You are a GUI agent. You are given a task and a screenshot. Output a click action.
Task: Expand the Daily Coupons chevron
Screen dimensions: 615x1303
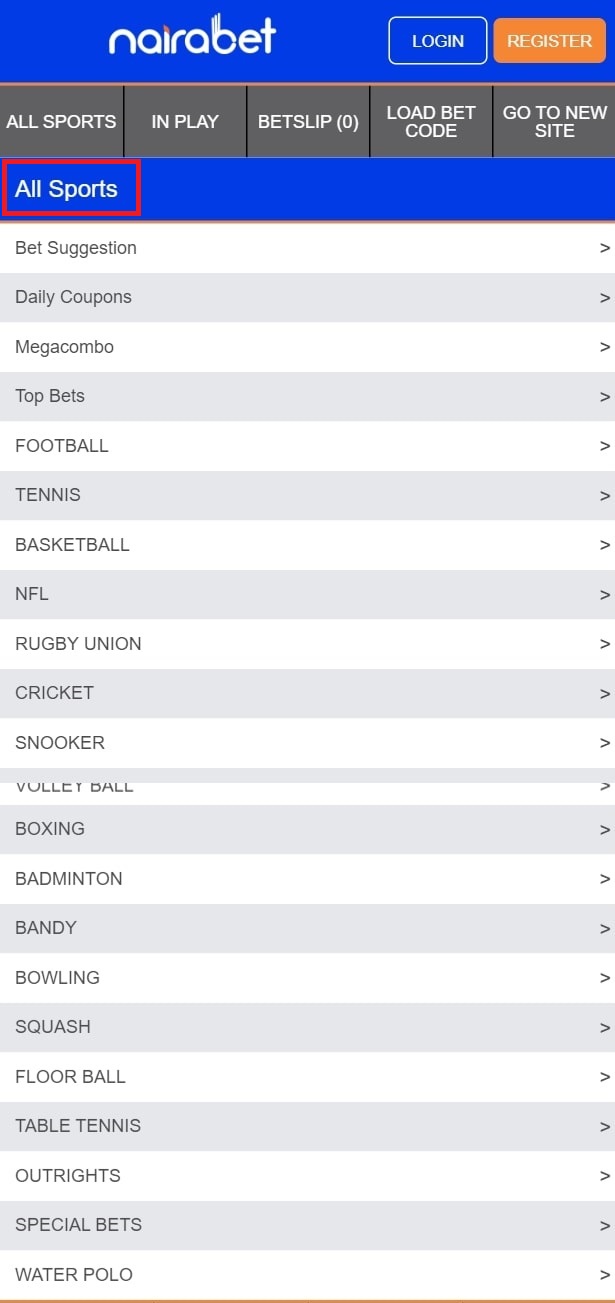click(x=604, y=298)
